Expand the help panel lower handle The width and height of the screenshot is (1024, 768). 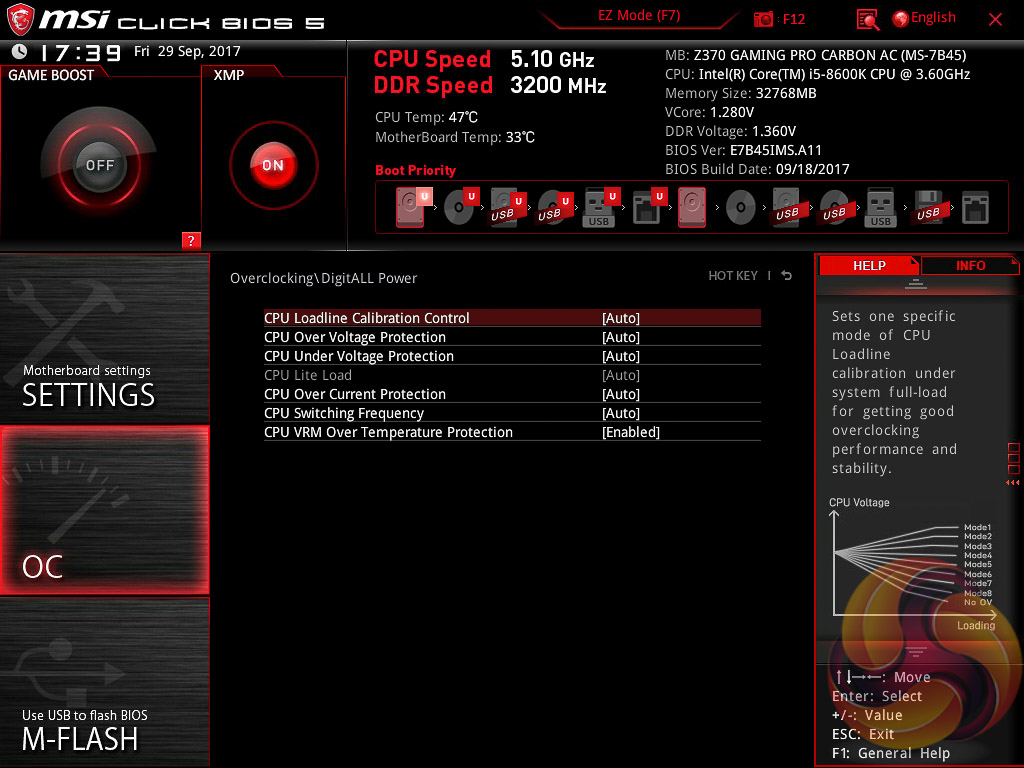916,651
